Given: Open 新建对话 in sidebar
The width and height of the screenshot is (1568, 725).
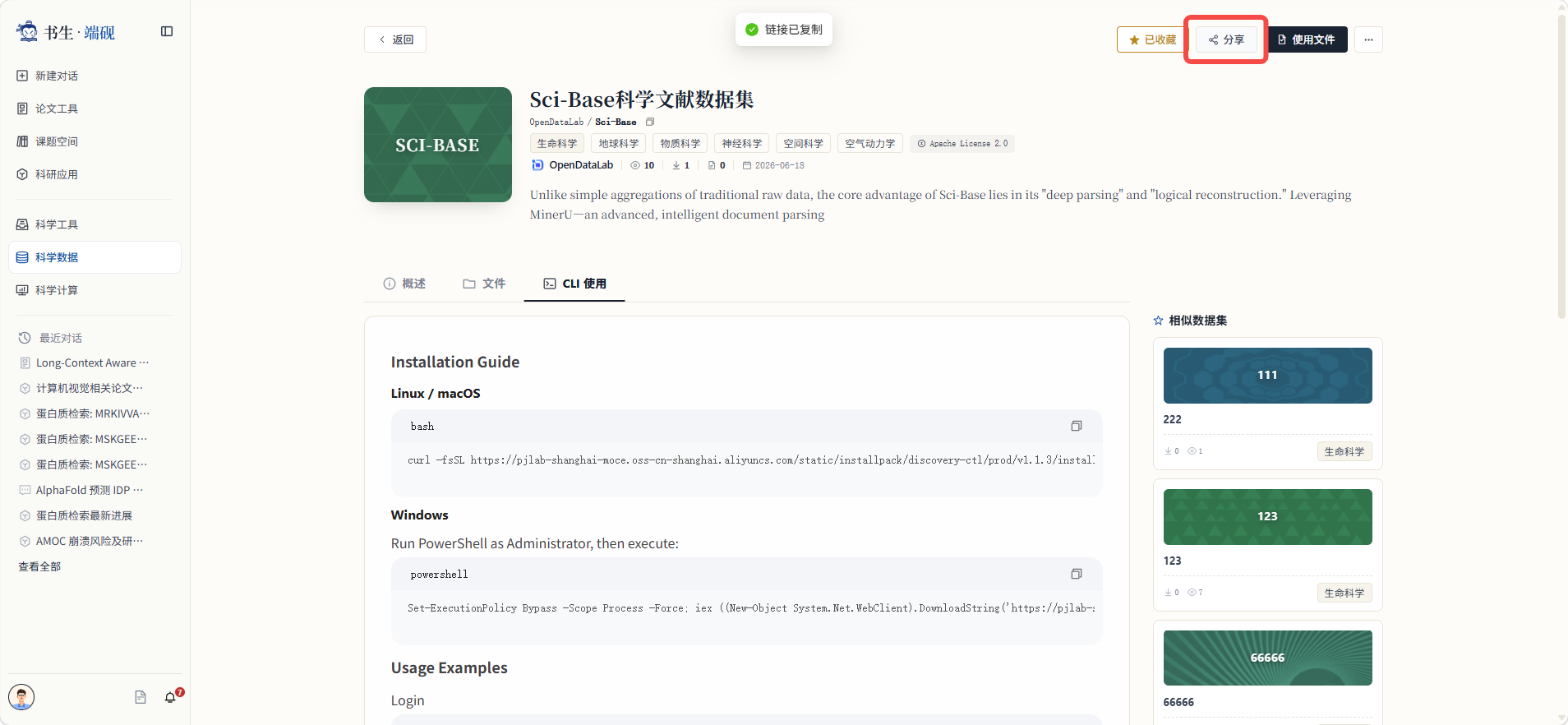Looking at the screenshot, I should [95, 76].
